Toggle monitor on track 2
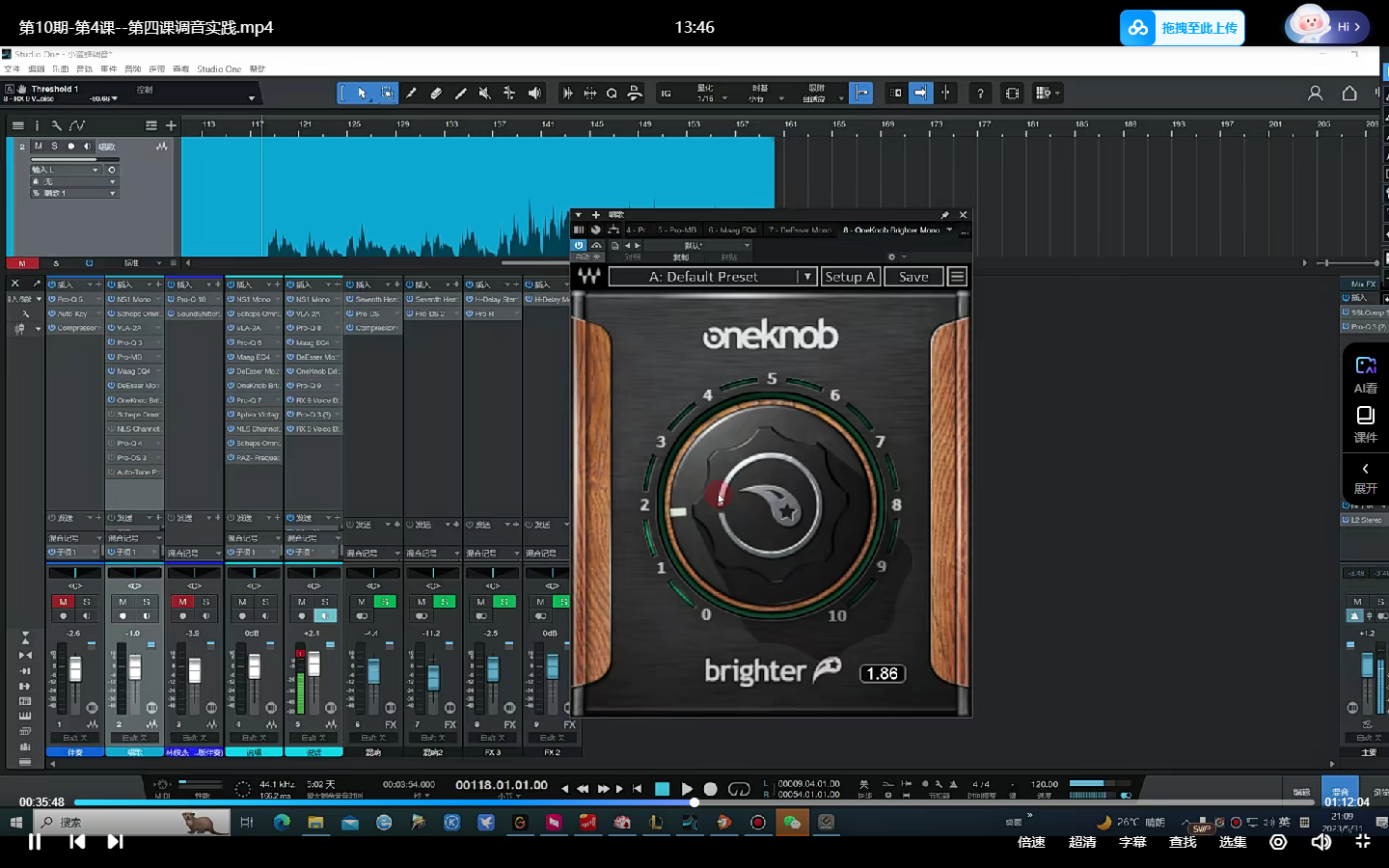Image resolution: width=1389 pixels, height=868 pixels. coord(87,147)
